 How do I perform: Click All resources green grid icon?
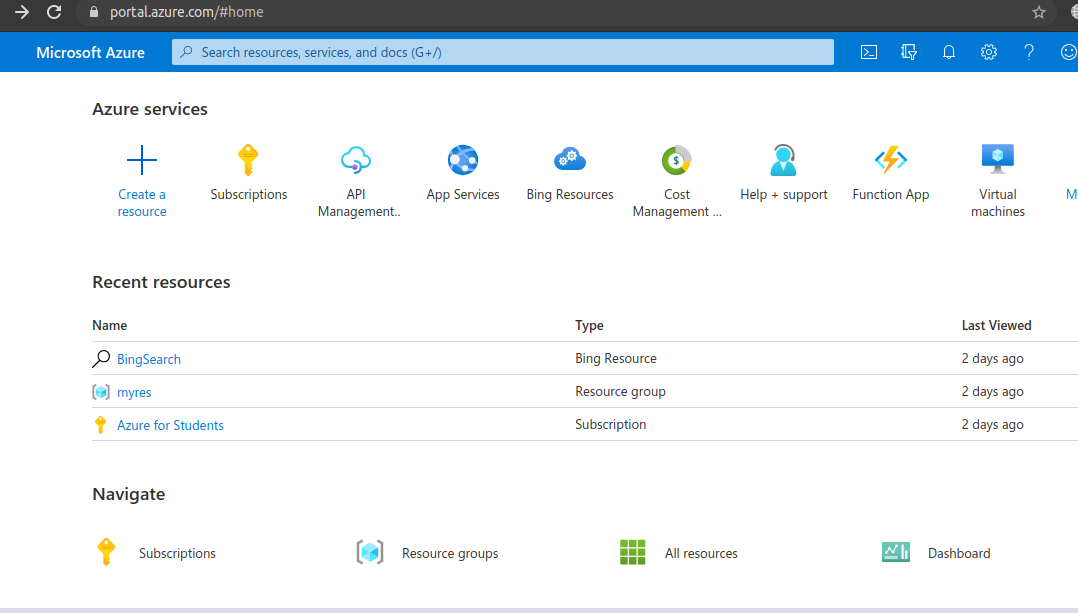632,552
